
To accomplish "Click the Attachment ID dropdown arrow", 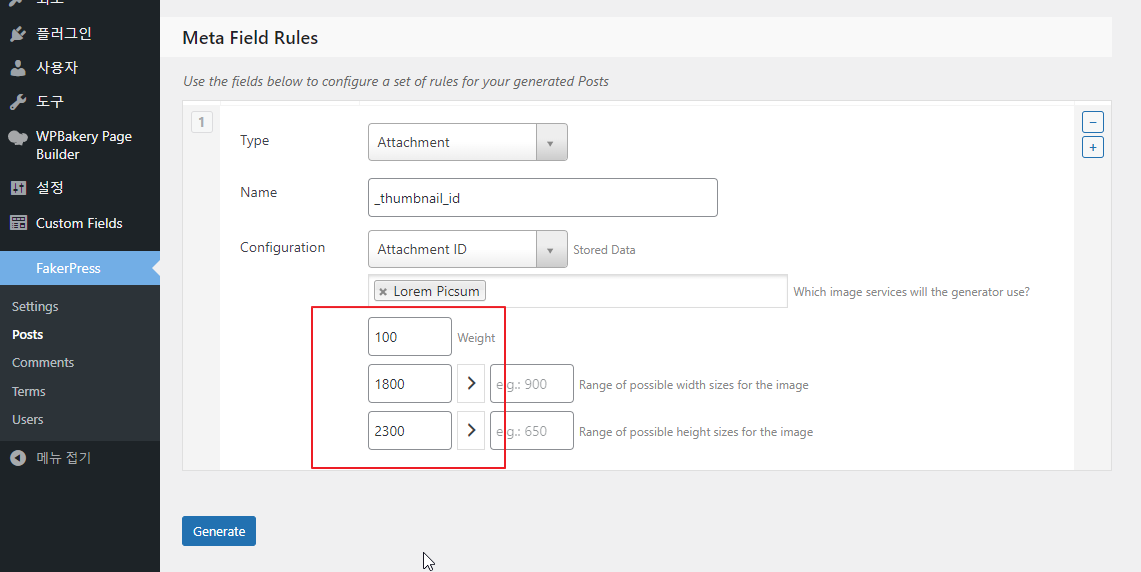I will [551, 250].
